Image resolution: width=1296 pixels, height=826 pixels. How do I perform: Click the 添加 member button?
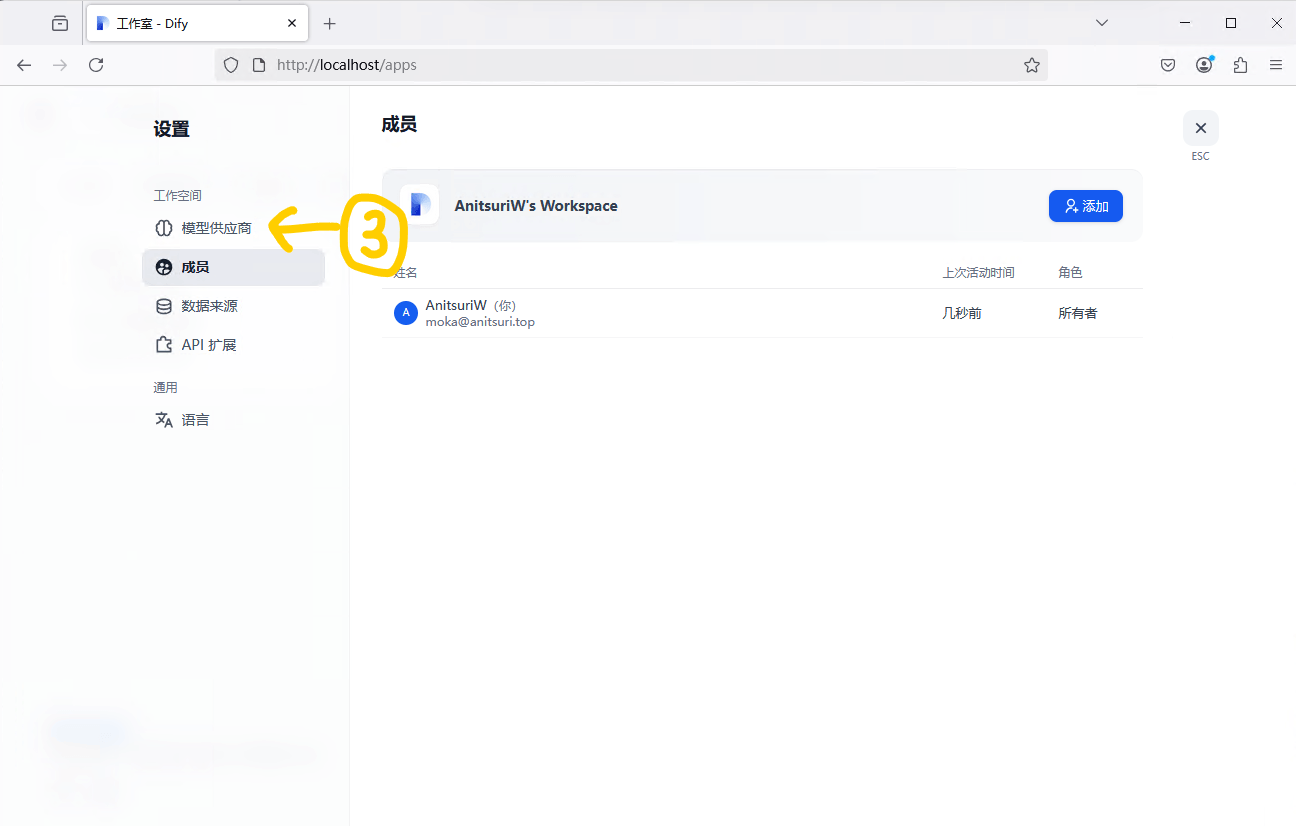[x=1085, y=206]
